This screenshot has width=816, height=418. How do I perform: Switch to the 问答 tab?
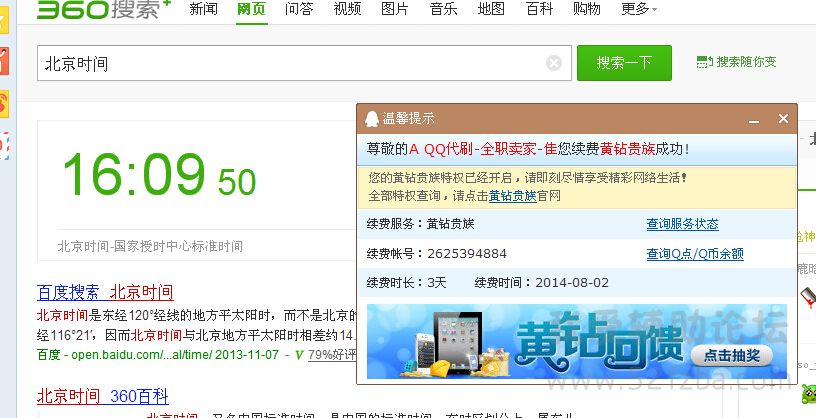299,9
